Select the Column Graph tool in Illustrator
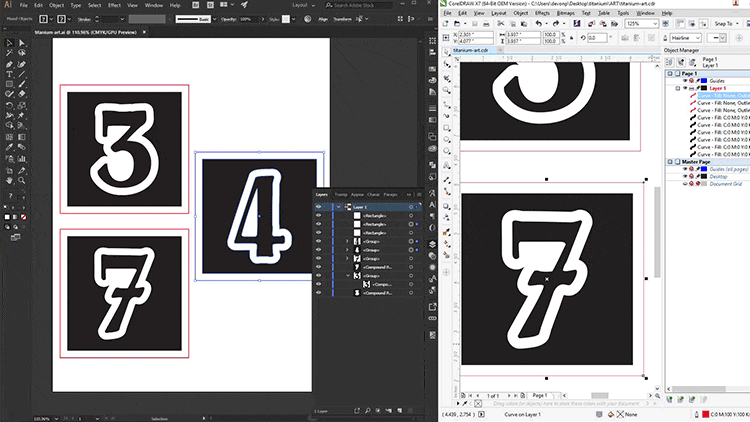750x422 pixels. (x=22, y=158)
